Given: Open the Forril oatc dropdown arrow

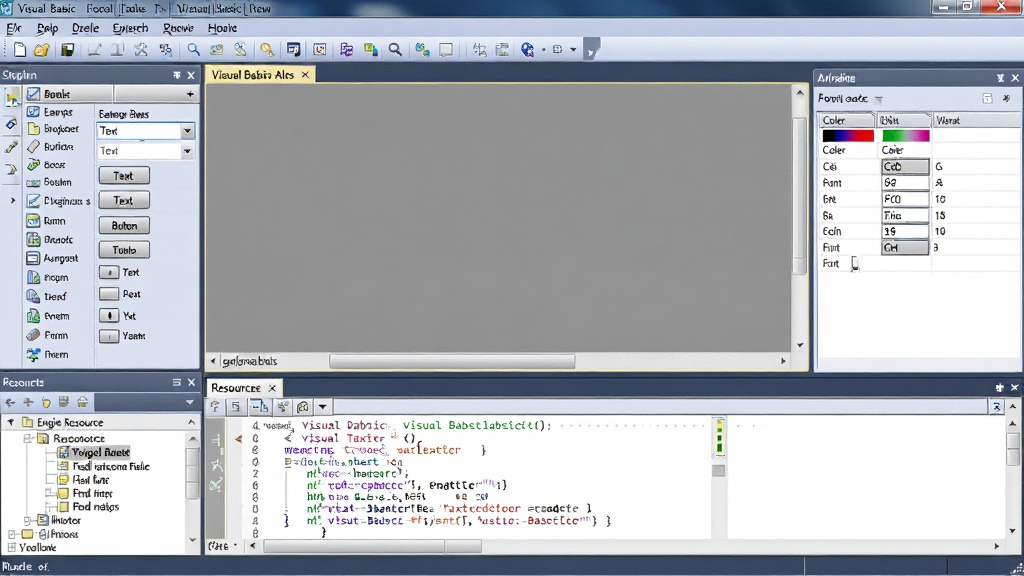Looking at the screenshot, I should pos(879,99).
